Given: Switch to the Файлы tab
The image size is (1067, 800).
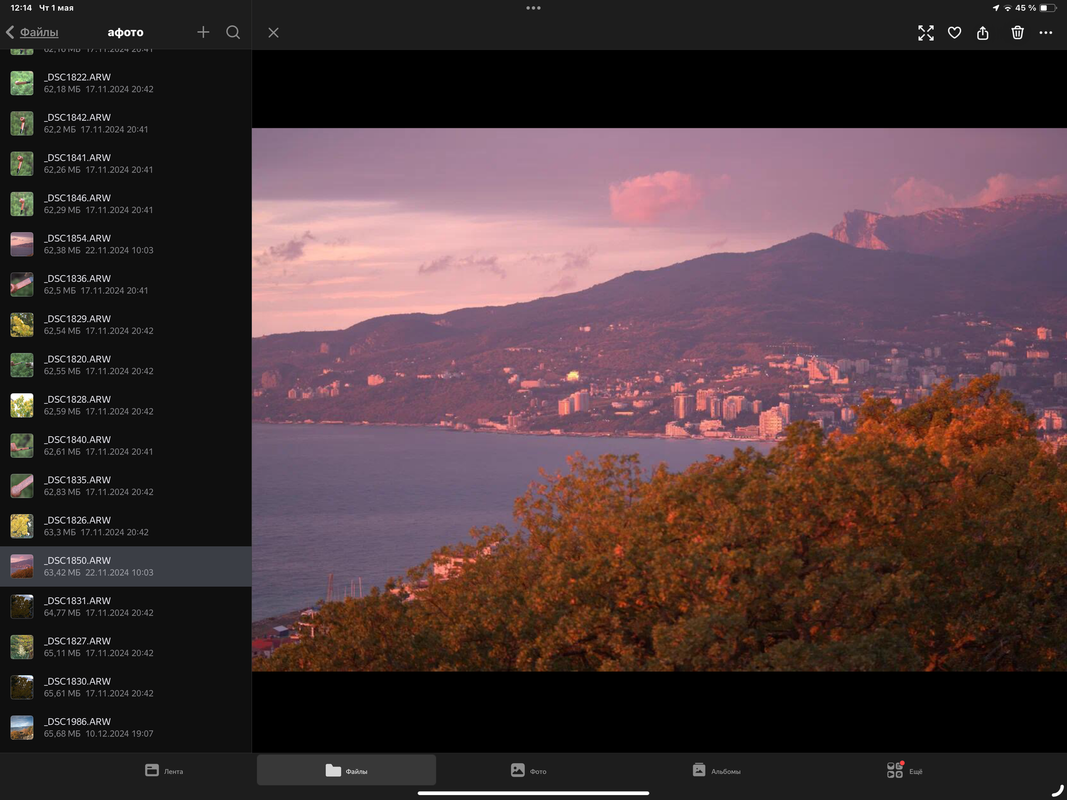Looking at the screenshot, I should click(x=346, y=770).
